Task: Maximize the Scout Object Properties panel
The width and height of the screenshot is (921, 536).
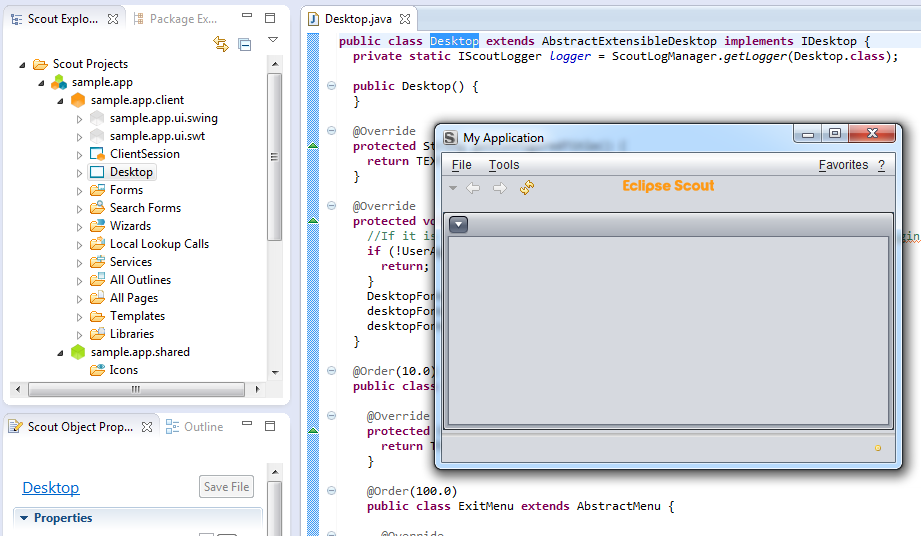Action: [270, 426]
